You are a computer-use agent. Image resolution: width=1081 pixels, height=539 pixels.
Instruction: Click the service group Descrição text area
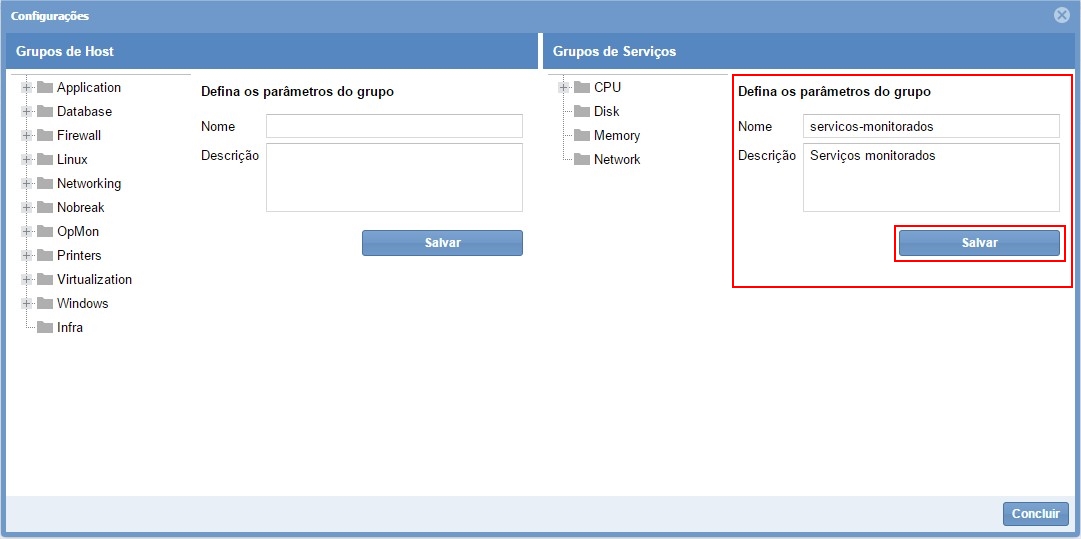click(x=930, y=177)
